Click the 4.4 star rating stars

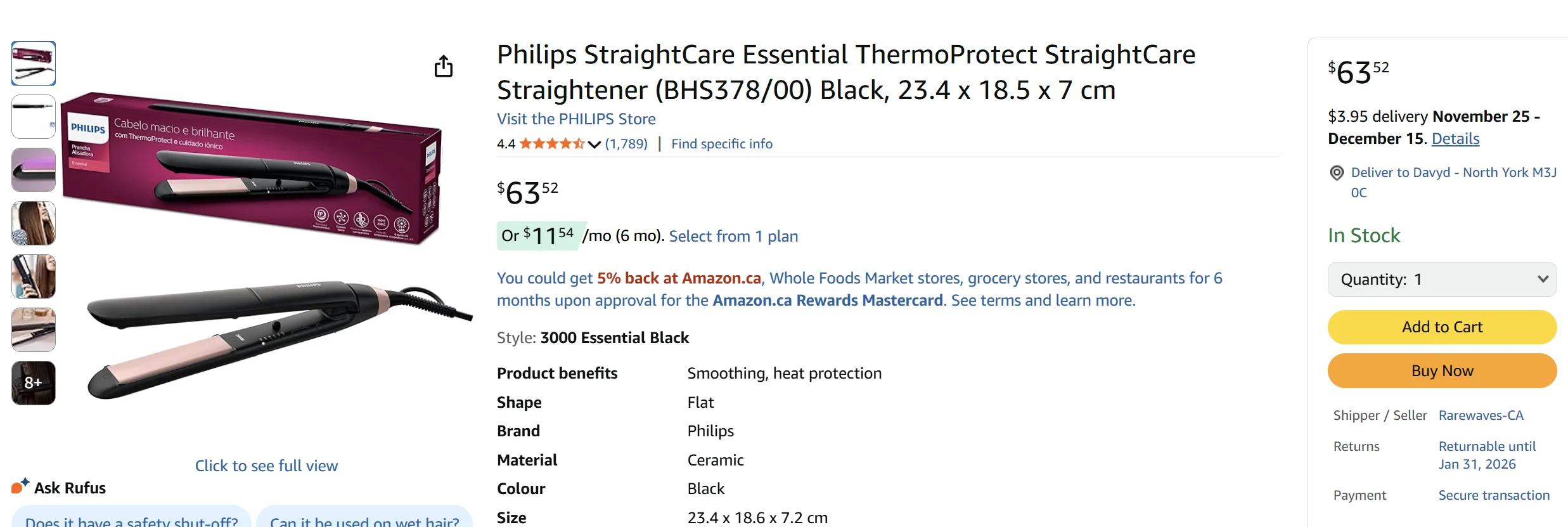[x=553, y=143]
